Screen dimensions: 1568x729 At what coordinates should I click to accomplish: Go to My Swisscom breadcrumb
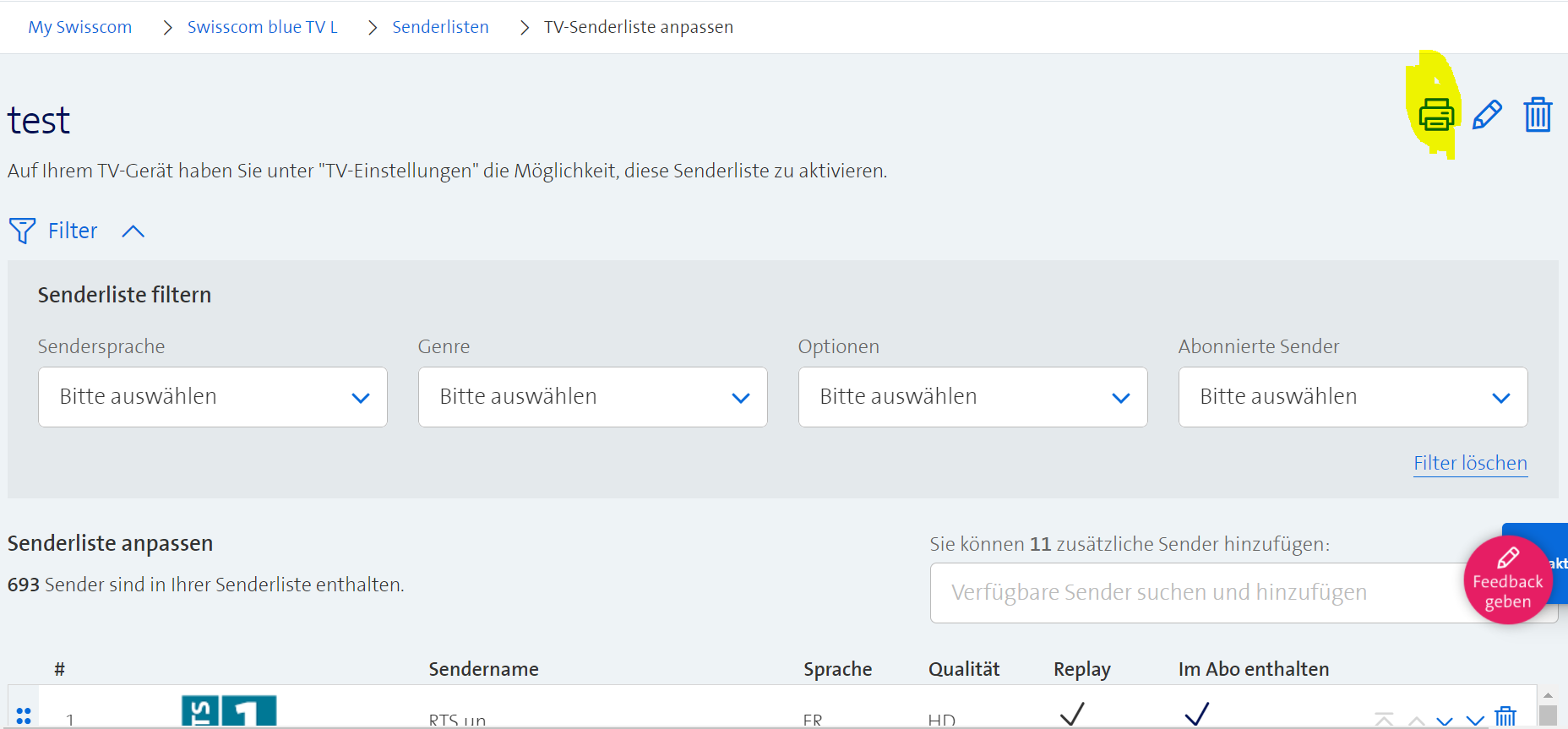pos(80,27)
